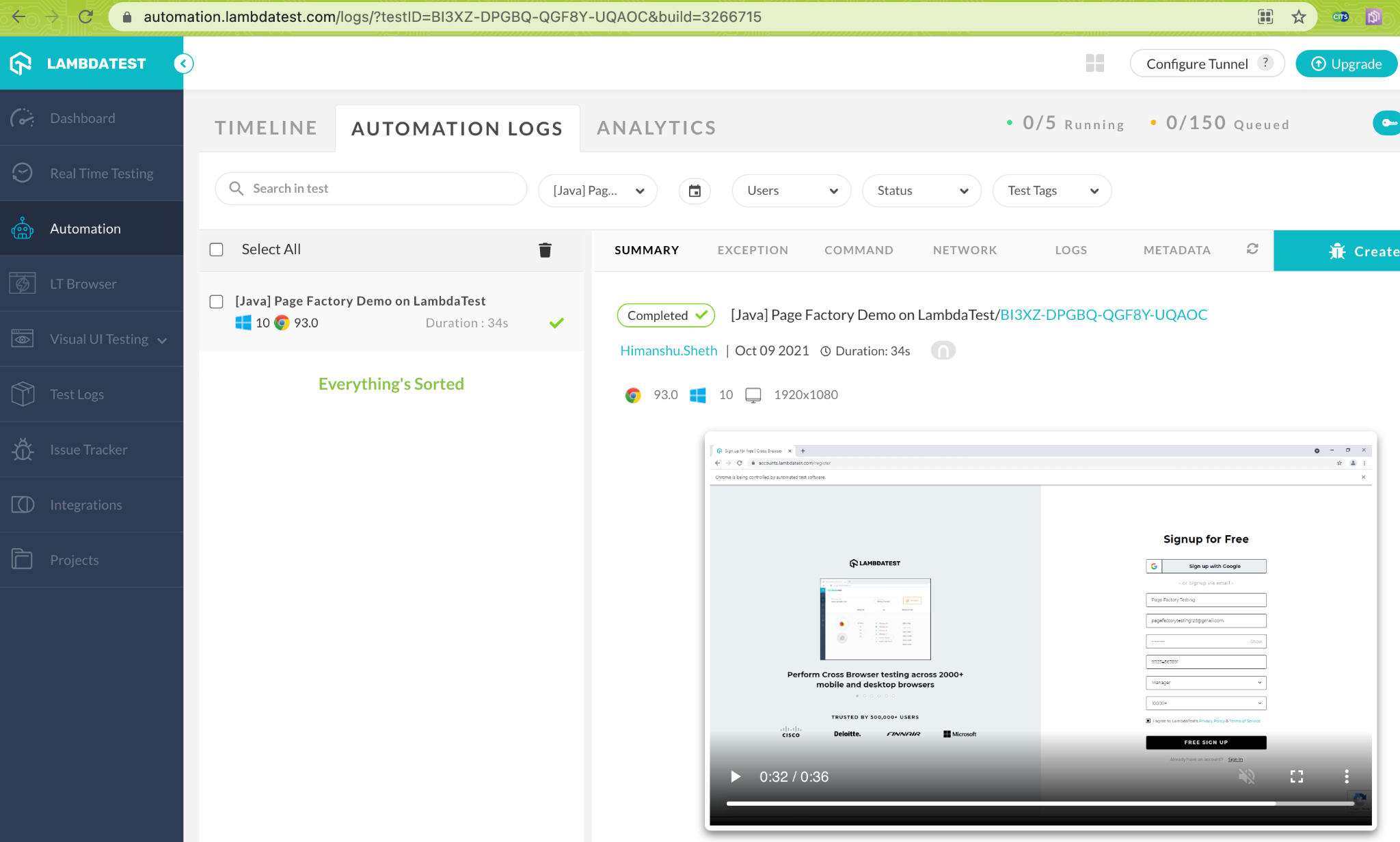Select Real Time Testing in sidebar
This screenshot has width=1400, height=842.
pyautogui.click(x=101, y=173)
